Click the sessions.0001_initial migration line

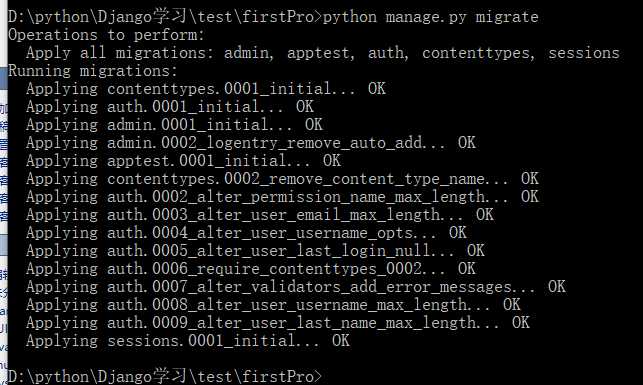(188, 341)
